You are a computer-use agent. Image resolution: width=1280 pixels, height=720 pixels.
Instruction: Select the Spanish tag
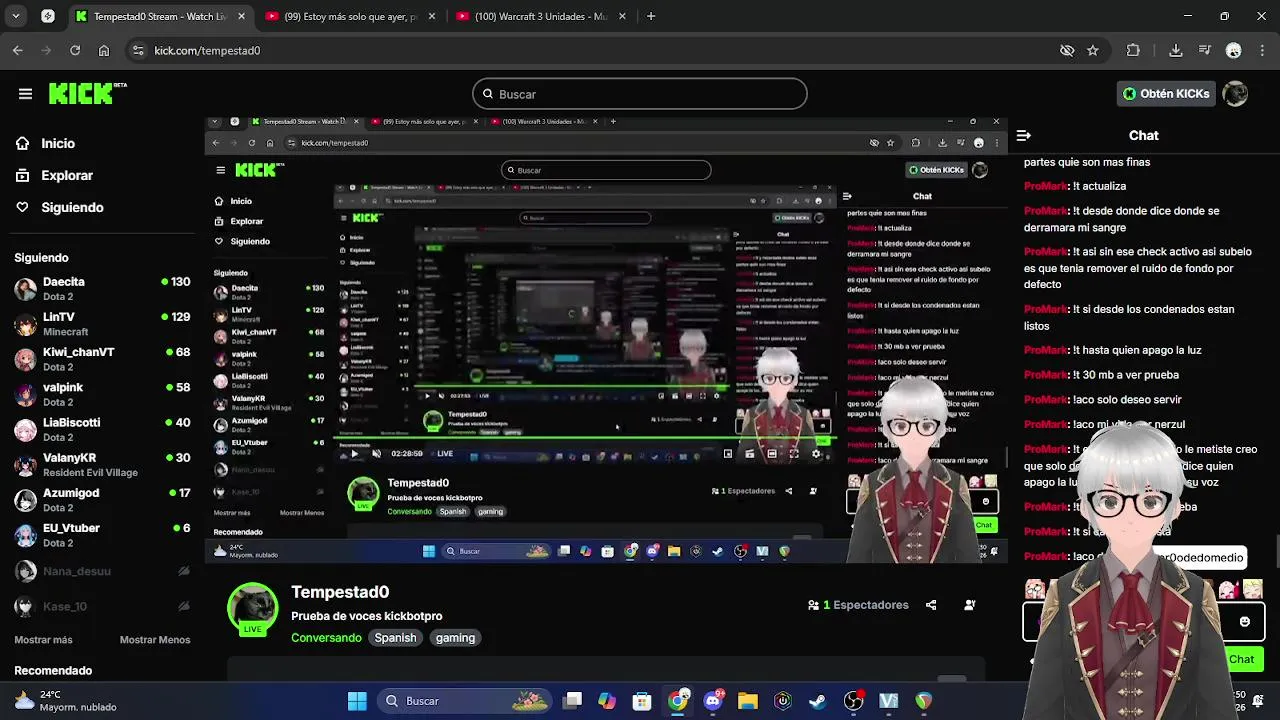point(395,638)
